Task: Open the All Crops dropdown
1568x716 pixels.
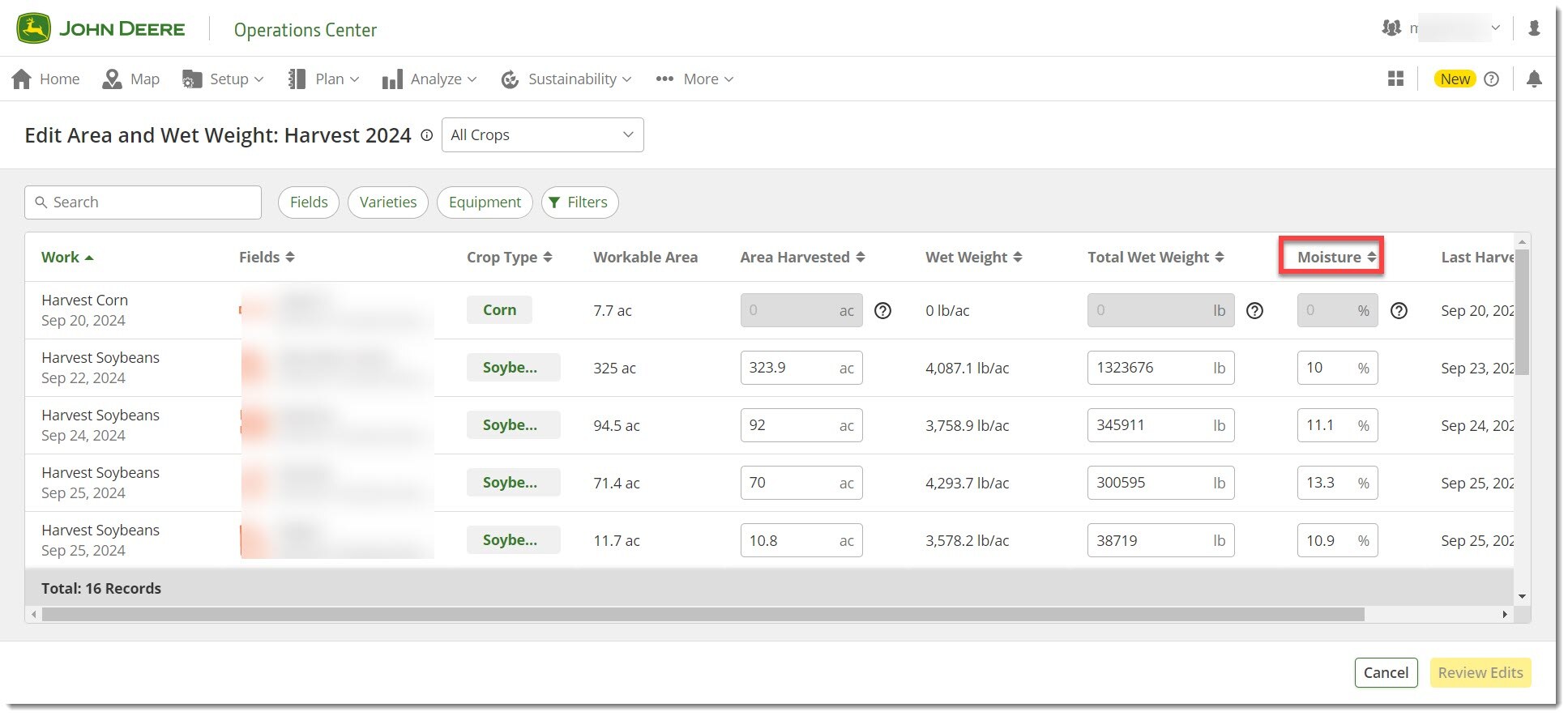Action: pos(542,135)
